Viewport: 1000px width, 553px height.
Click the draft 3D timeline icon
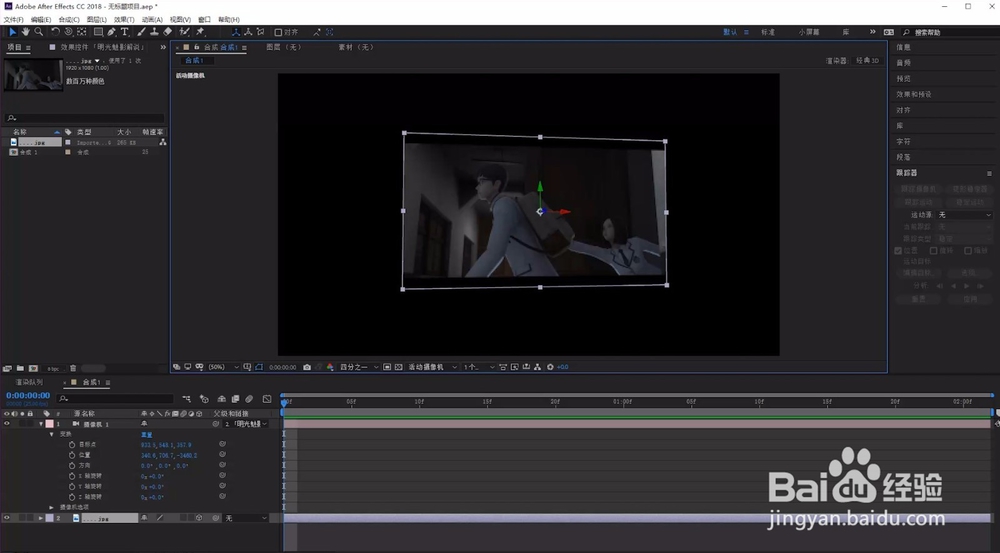coord(204,399)
